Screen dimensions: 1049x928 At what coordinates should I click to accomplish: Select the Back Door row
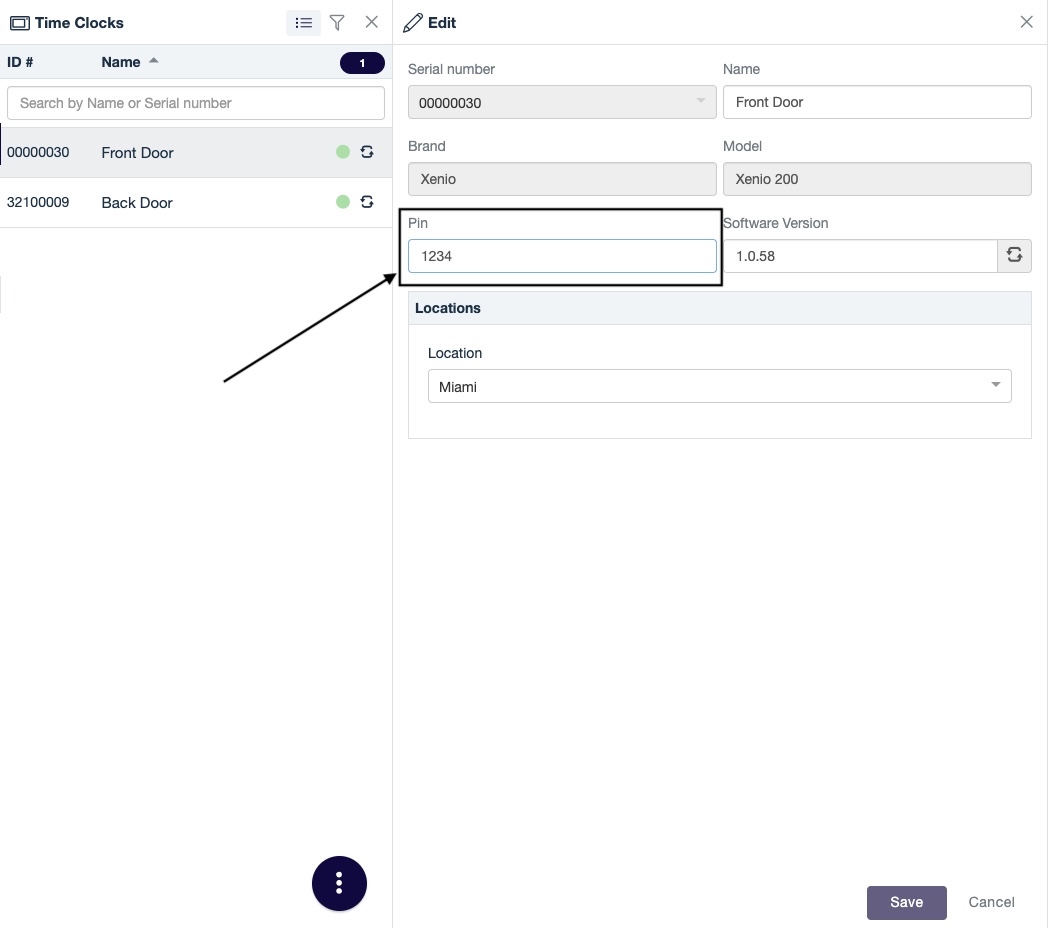click(137, 203)
